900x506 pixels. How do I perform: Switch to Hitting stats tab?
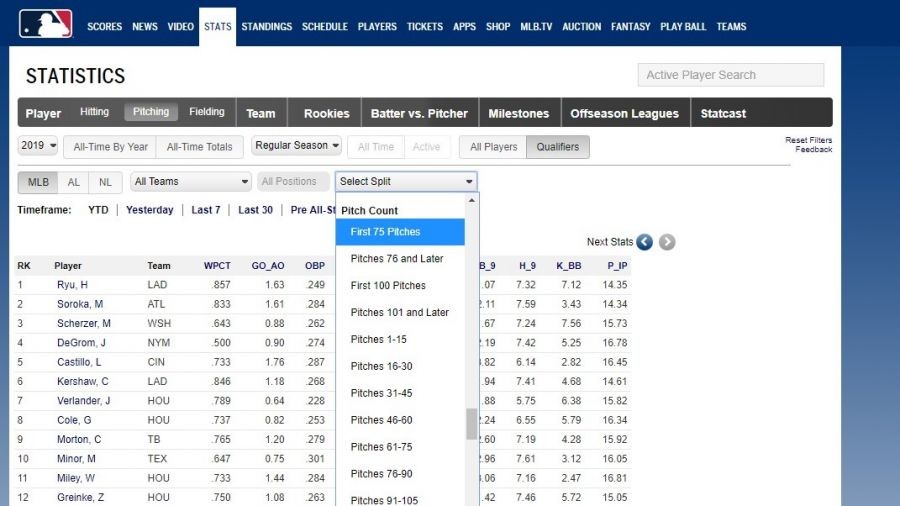(x=94, y=112)
